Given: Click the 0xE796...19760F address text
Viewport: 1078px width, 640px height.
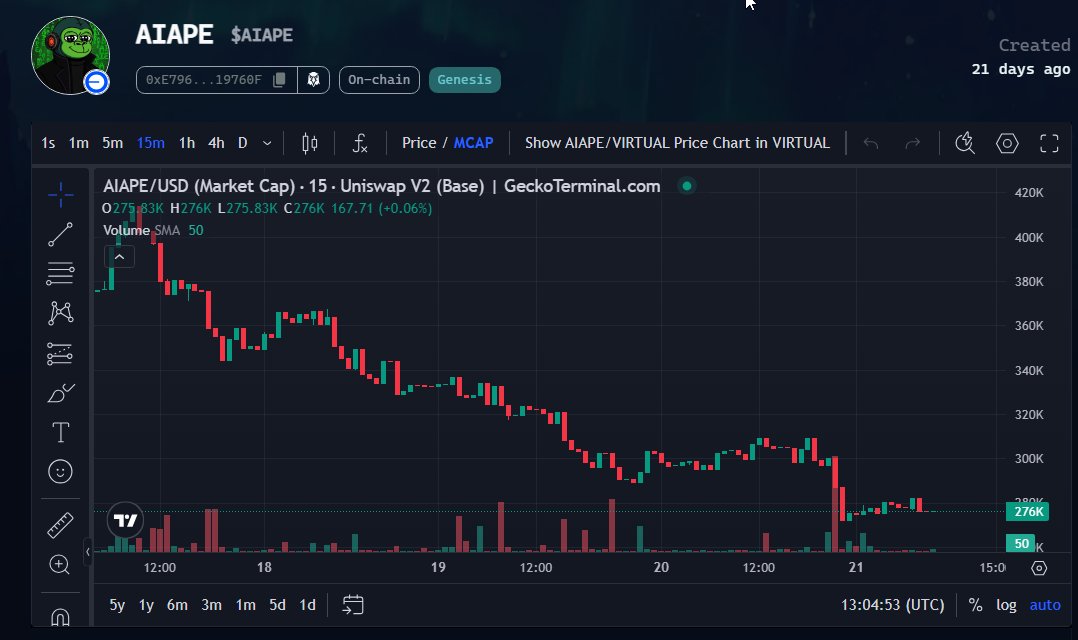Looking at the screenshot, I should pyautogui.click(x=204, y=80).
